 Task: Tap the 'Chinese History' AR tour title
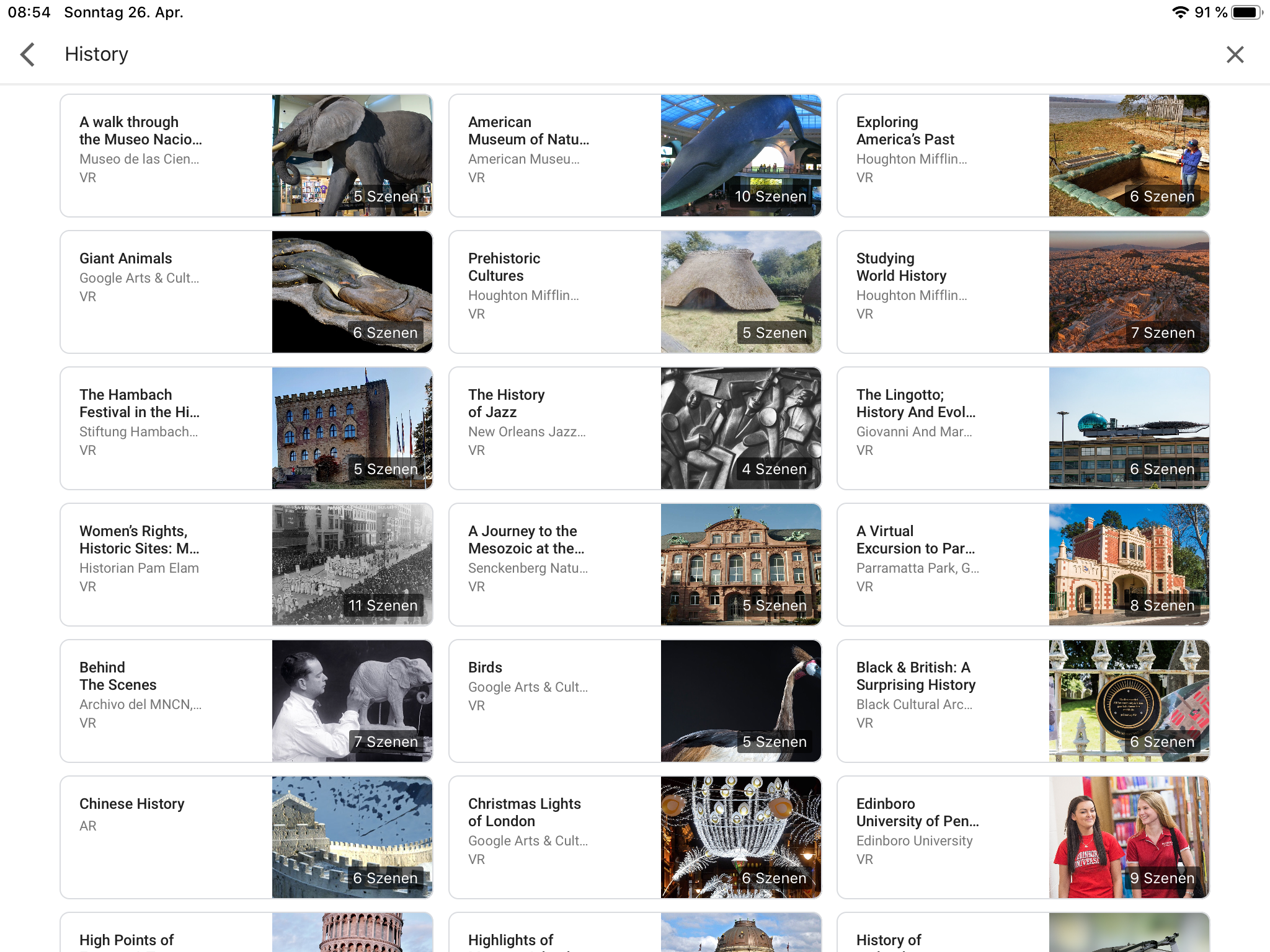132,804
